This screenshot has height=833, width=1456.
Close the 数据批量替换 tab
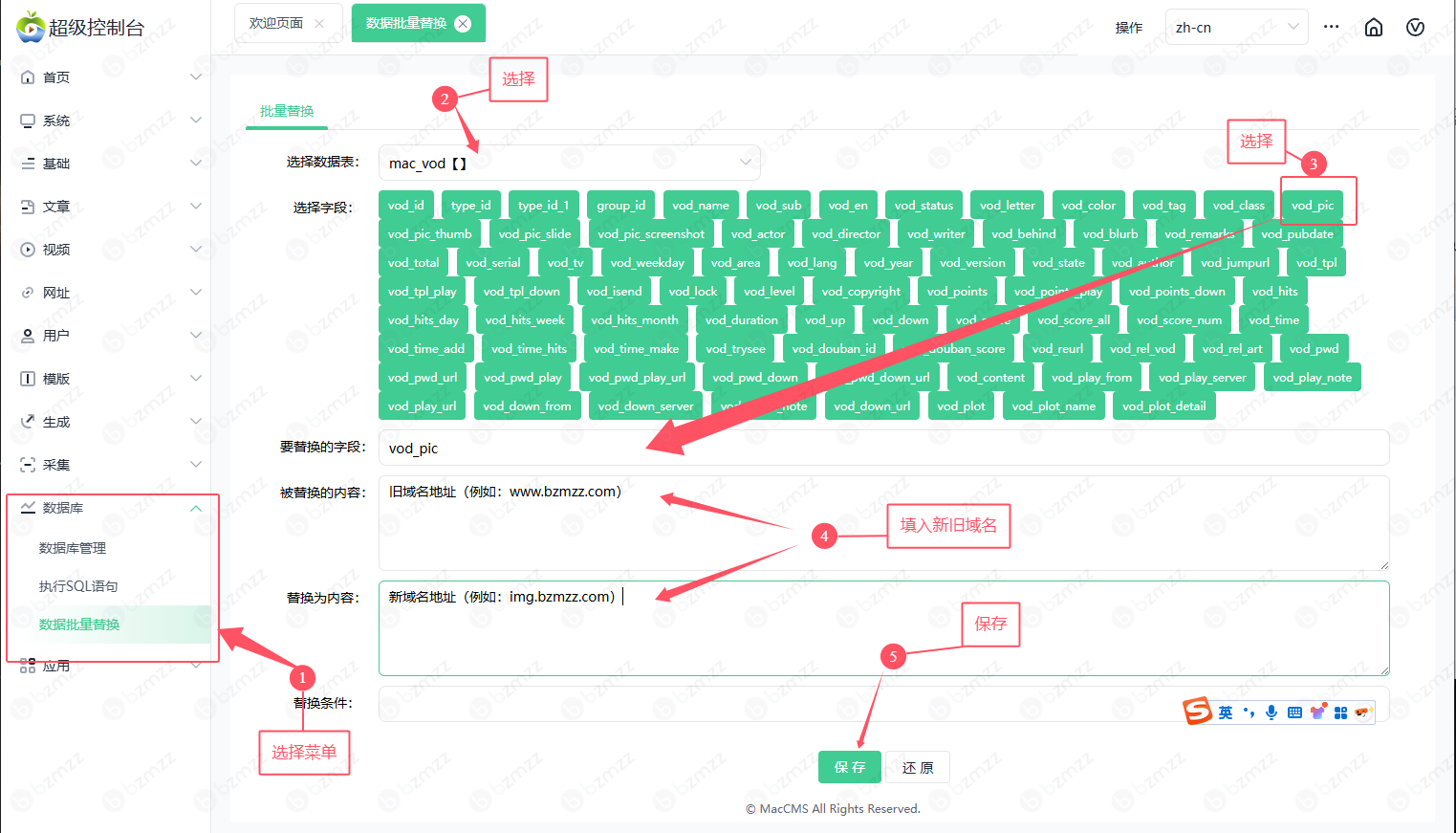[x=463, y=23]
